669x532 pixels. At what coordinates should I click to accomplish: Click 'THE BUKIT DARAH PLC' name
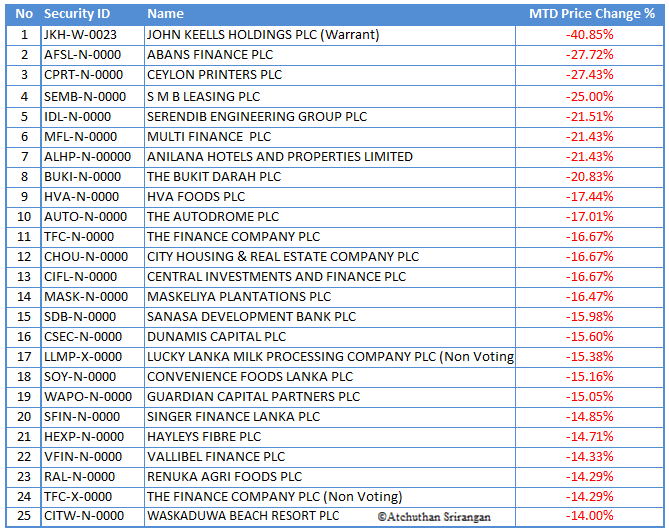[x=214, y=177]
